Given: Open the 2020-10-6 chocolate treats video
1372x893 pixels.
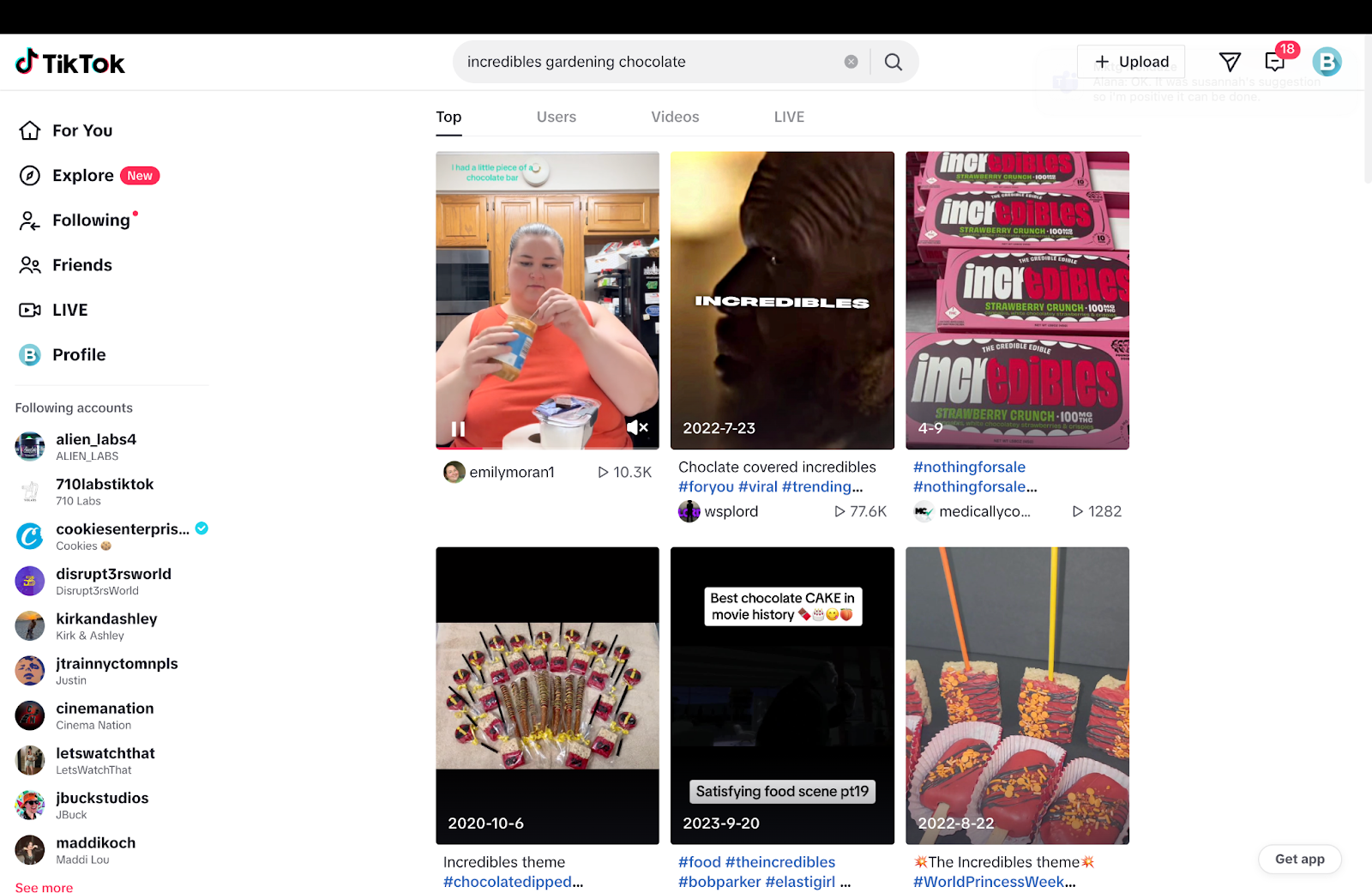Looking at the screenshot, I should pyautogui.click(x=547, y=696).
